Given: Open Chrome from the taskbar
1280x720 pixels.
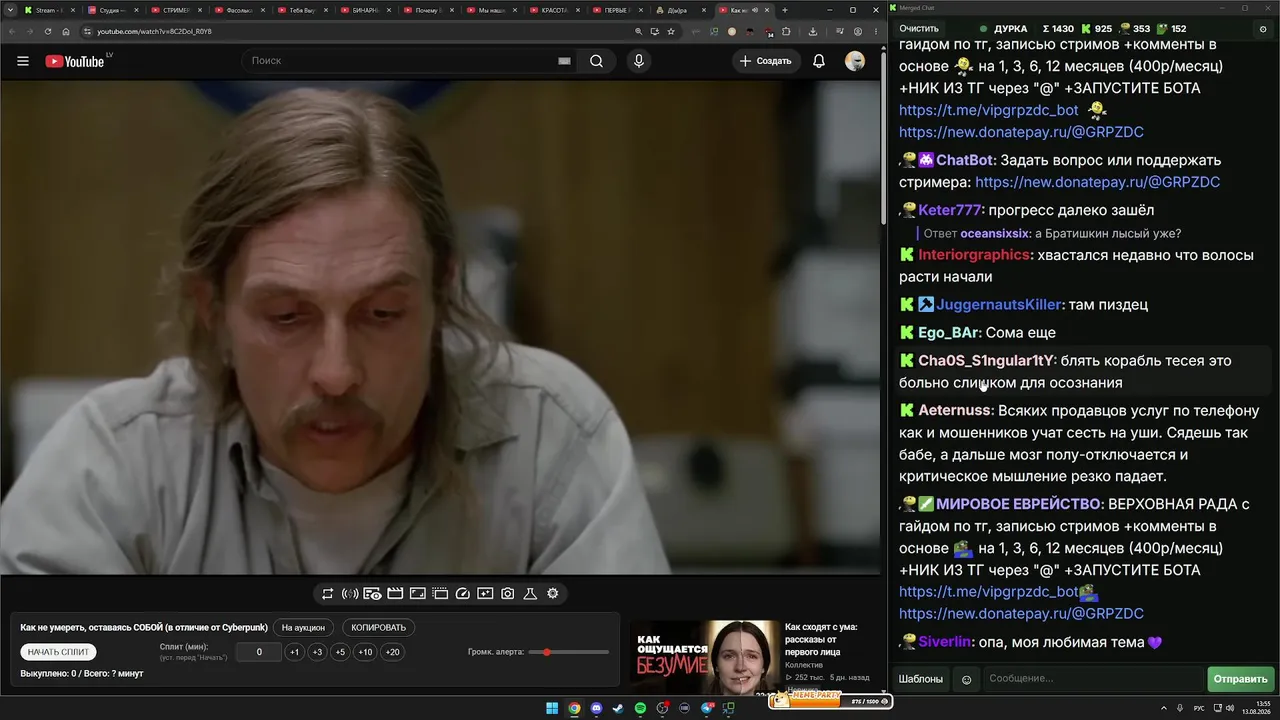Looking at the screenshot, I should [x=574, y=709].
